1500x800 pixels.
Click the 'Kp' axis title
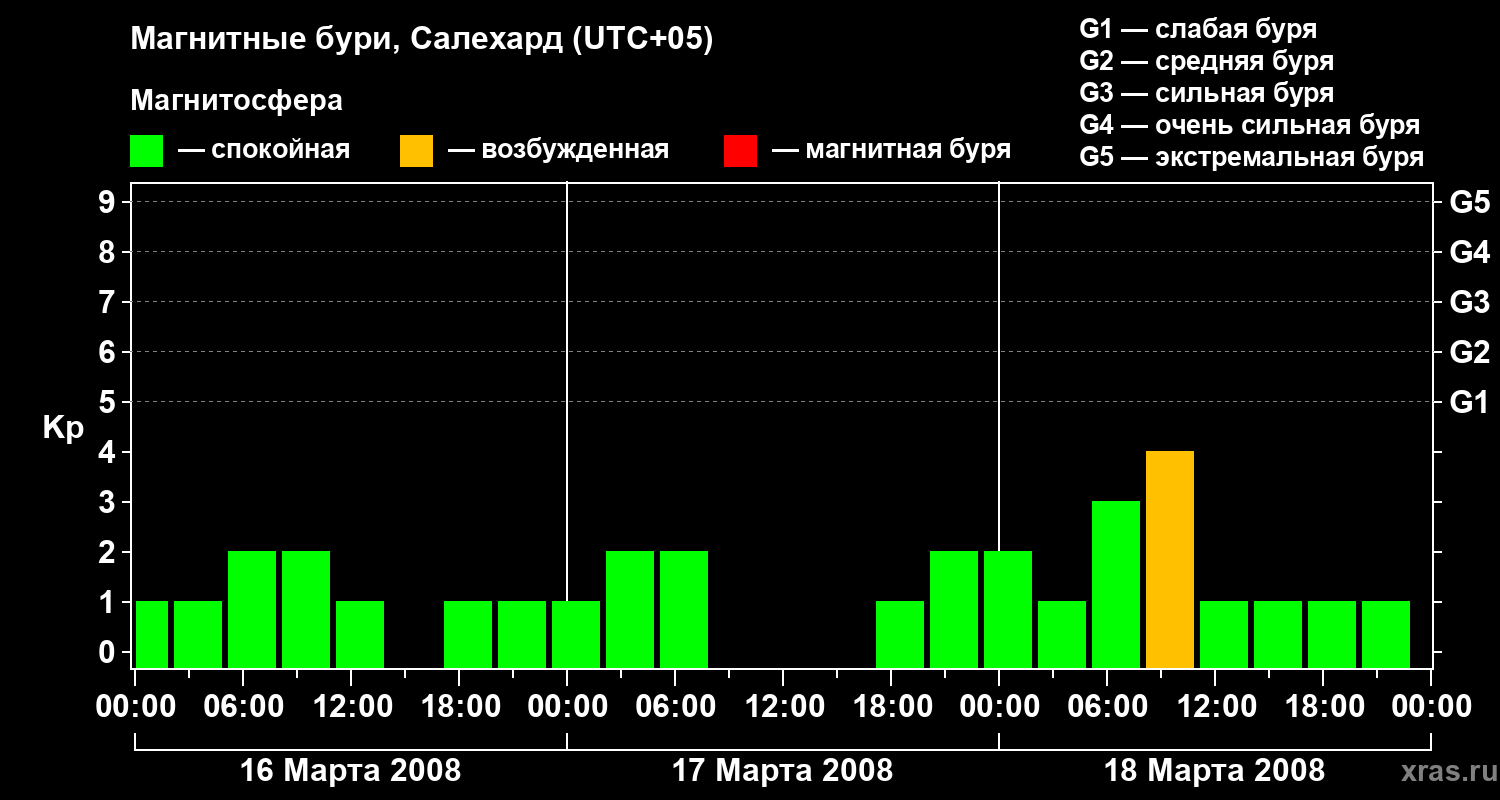[63, 428]
